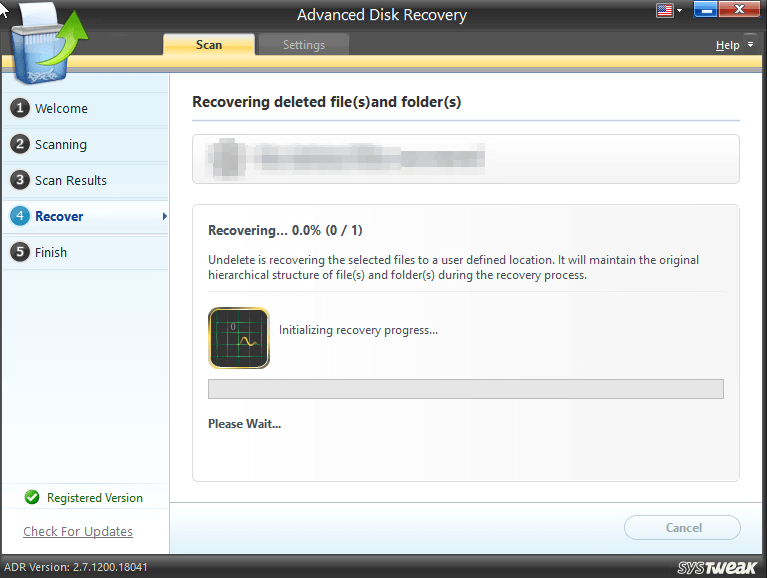Select the Scan tab

tap(208, 45)
